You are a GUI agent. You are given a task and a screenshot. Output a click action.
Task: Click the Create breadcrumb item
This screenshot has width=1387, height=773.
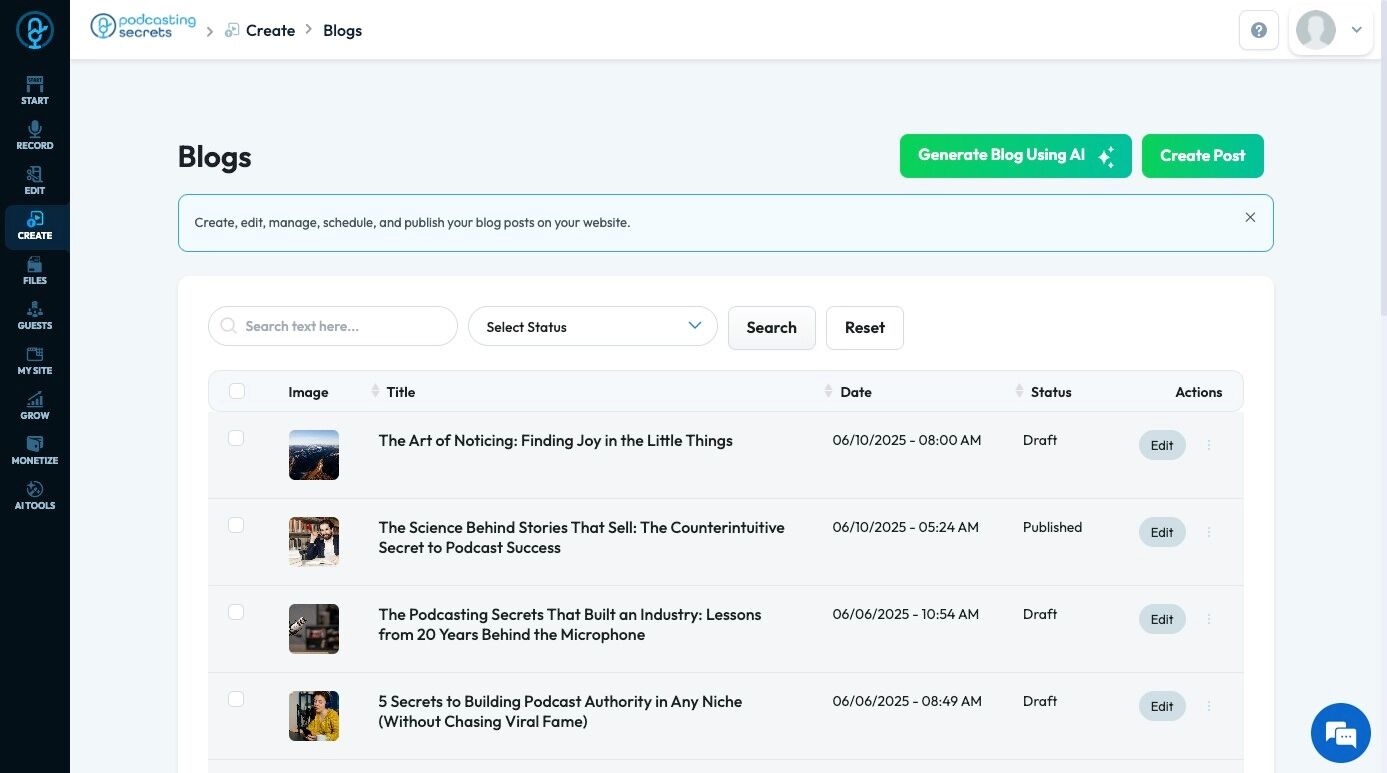[270, 30]
